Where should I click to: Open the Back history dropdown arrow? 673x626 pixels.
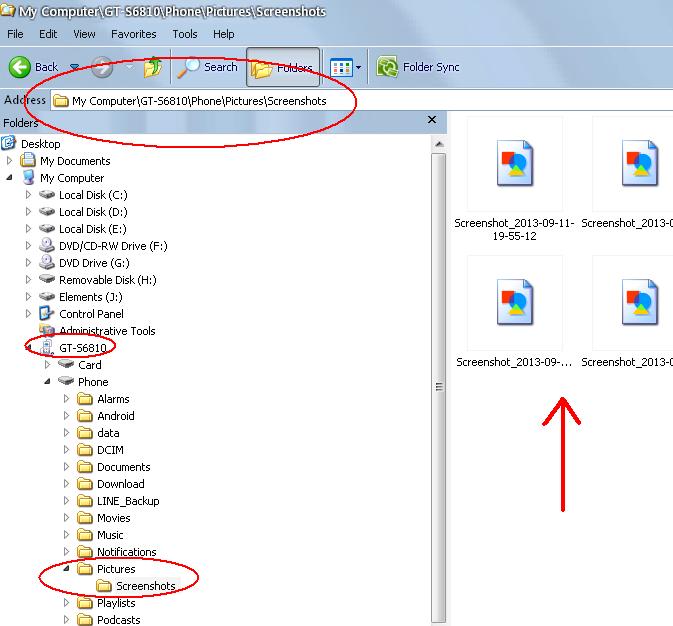pyautogui.click(x=75, y=67)
